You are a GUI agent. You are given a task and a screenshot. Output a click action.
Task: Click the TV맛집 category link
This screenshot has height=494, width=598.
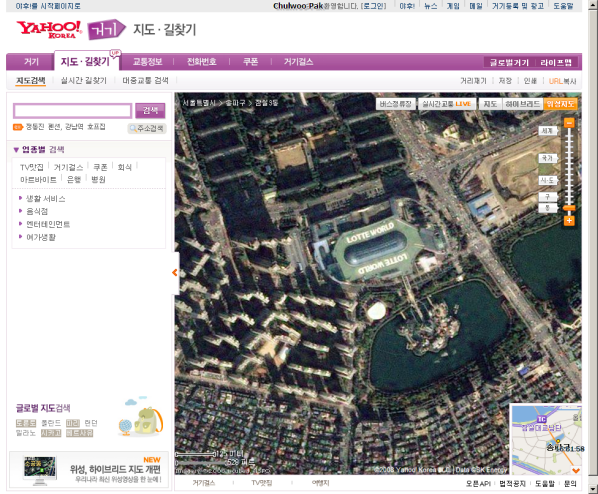tap(32, 167)
